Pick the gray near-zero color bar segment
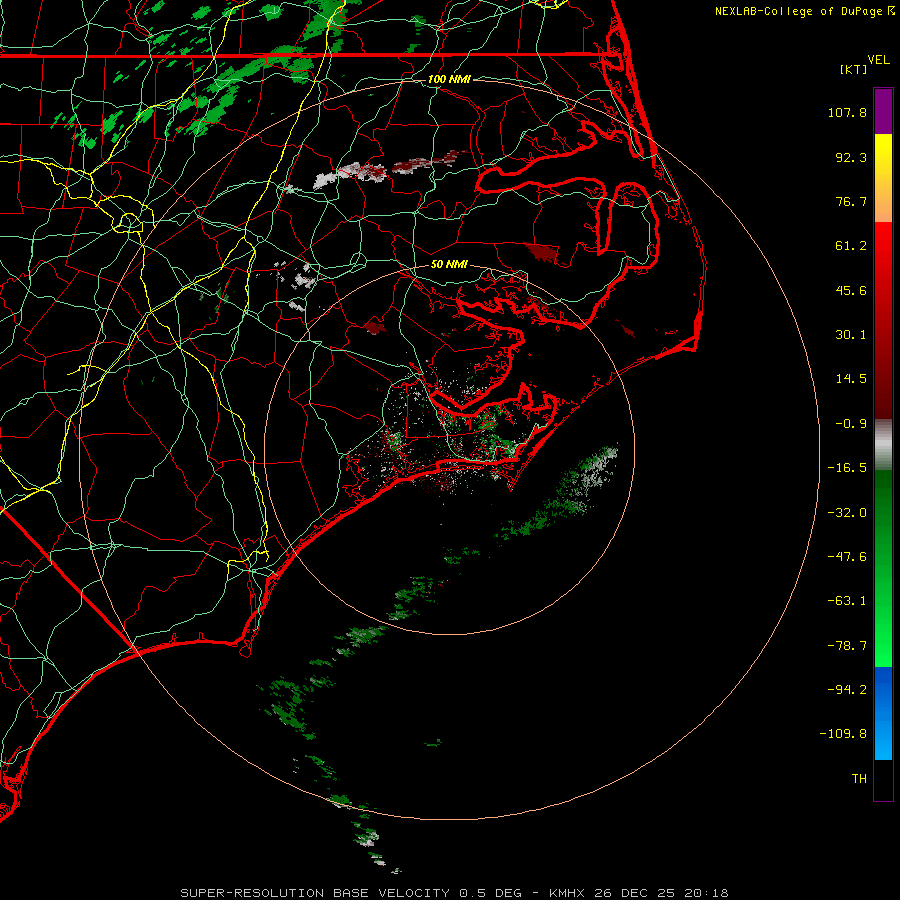This screenshot has height=900, width=900. (883, 445)
